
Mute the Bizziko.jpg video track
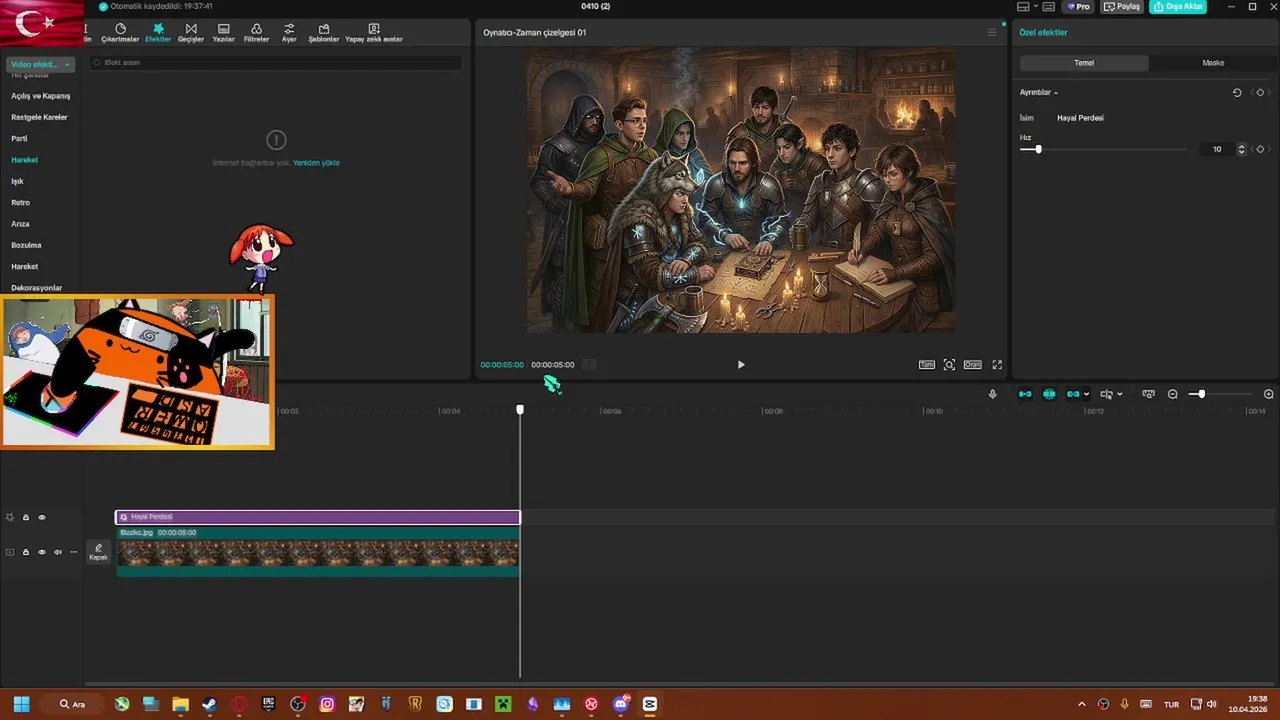[x=58, y=552]
